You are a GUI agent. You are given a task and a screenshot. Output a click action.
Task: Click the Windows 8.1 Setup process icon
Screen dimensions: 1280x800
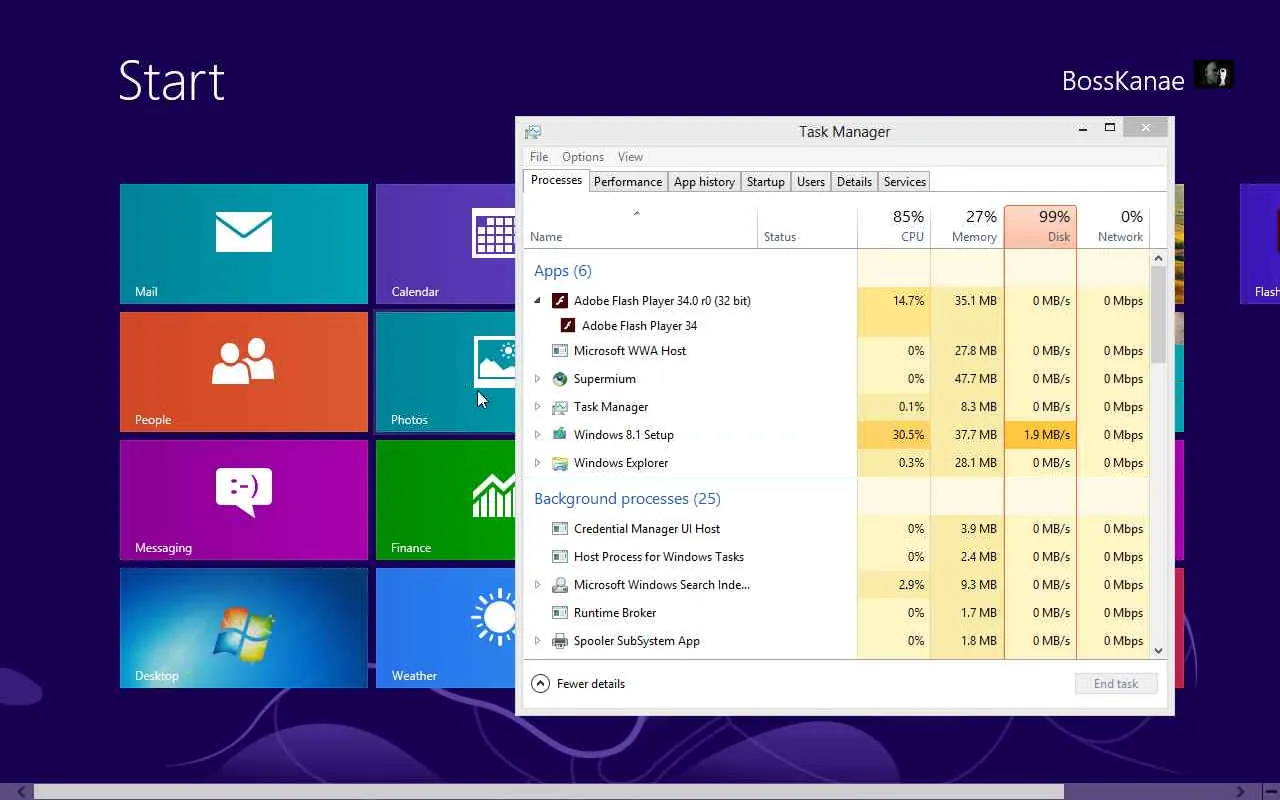pos(560,435)
